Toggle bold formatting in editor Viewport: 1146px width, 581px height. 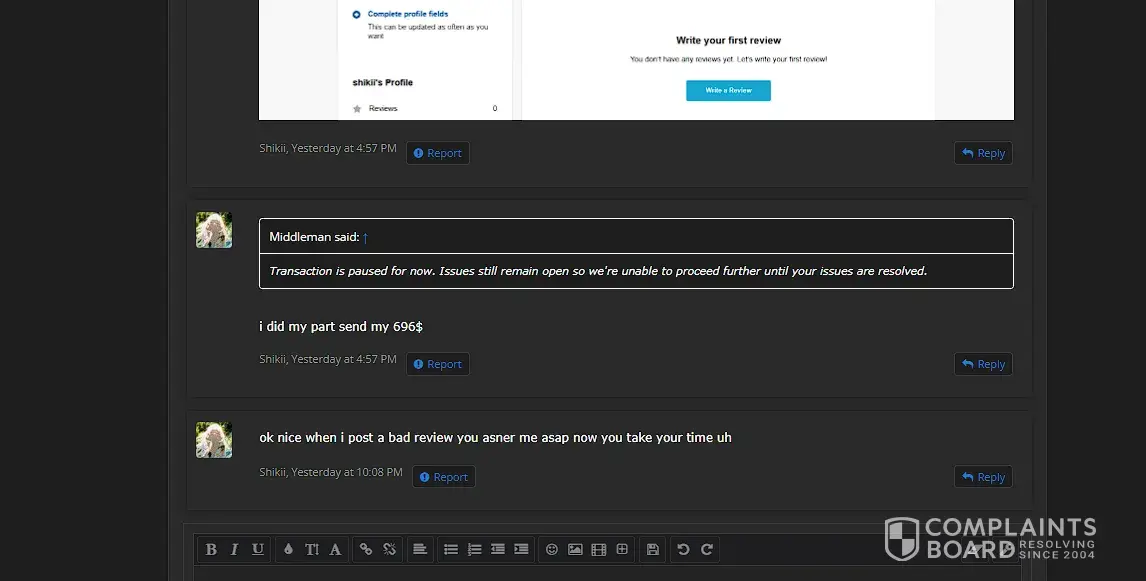(x=211, y=549)
